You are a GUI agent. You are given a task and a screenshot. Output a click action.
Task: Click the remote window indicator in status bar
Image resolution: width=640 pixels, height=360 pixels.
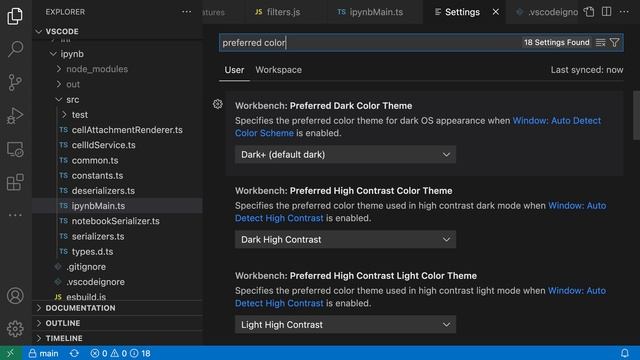(x=11, y=353)
